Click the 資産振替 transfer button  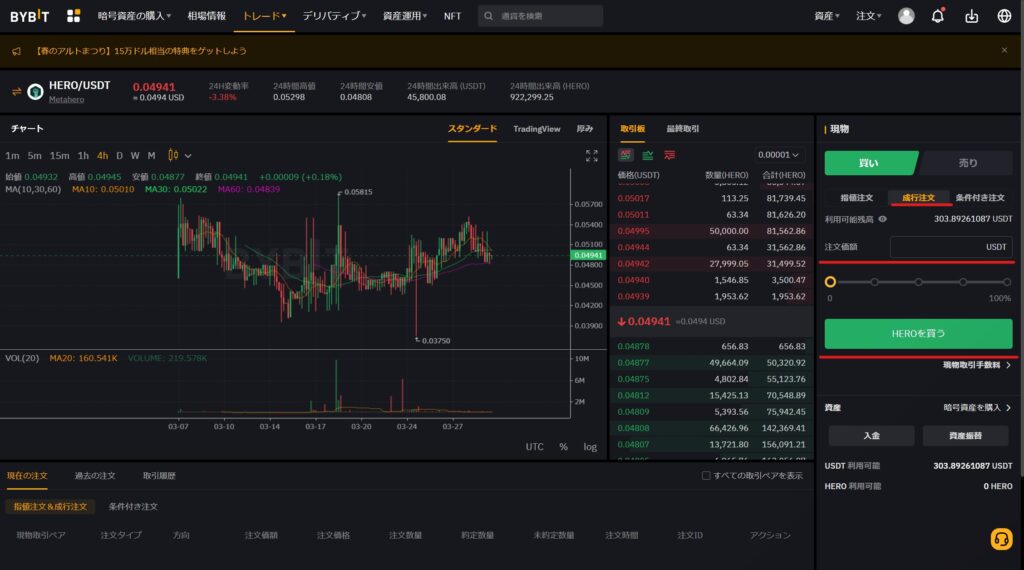point(965,435)
